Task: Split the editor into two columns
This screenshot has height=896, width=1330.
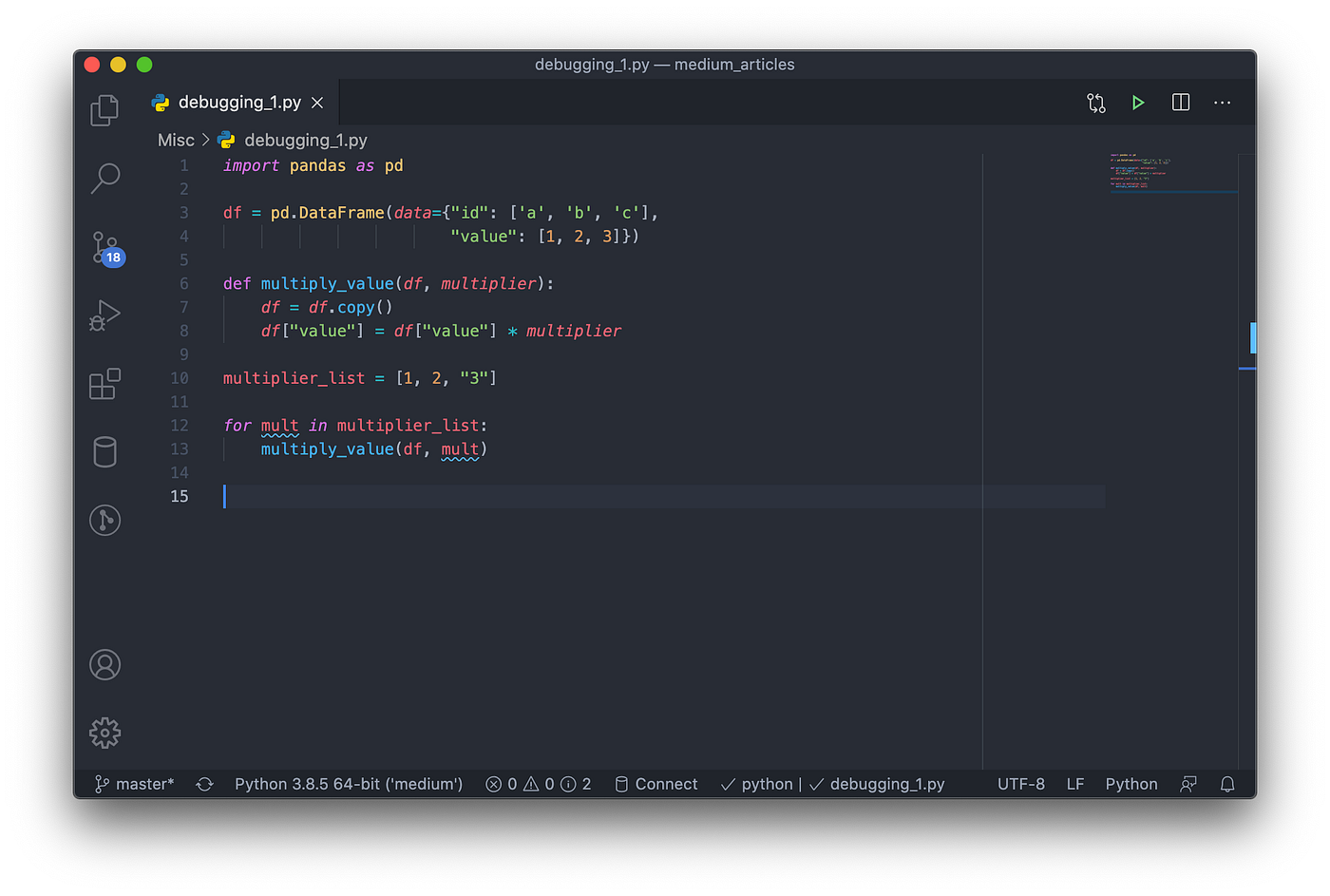Action: click(x=1180, y=102)
